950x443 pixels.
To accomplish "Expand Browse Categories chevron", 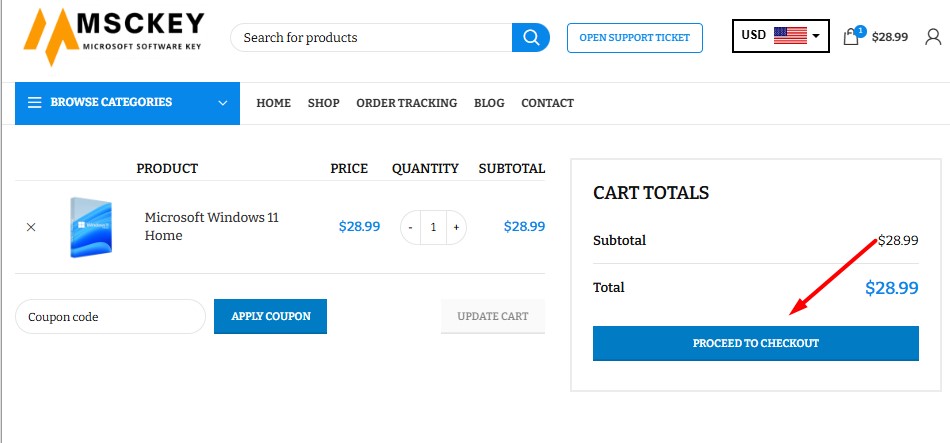I will 222,102.
